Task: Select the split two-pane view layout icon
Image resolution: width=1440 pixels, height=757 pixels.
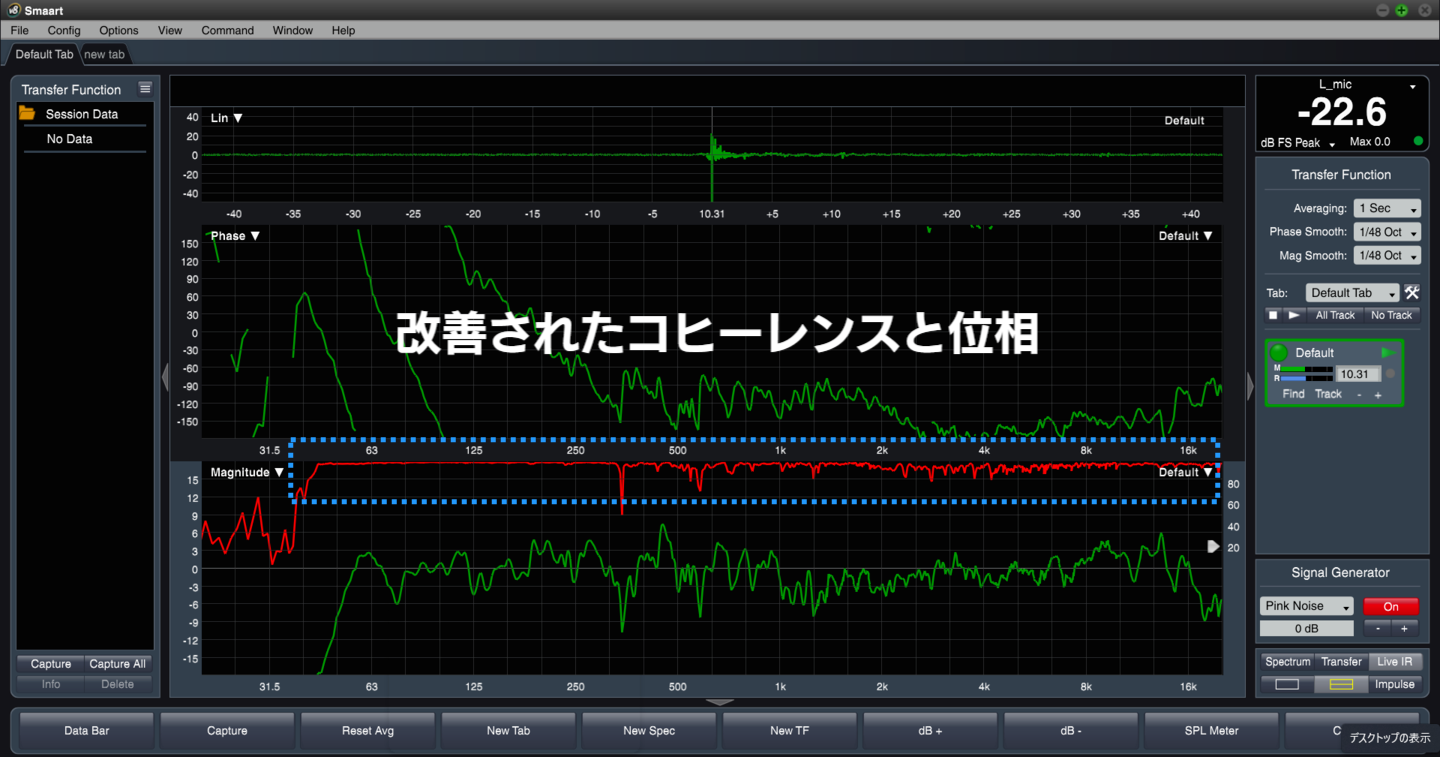Action: [x=1340, y=685]
